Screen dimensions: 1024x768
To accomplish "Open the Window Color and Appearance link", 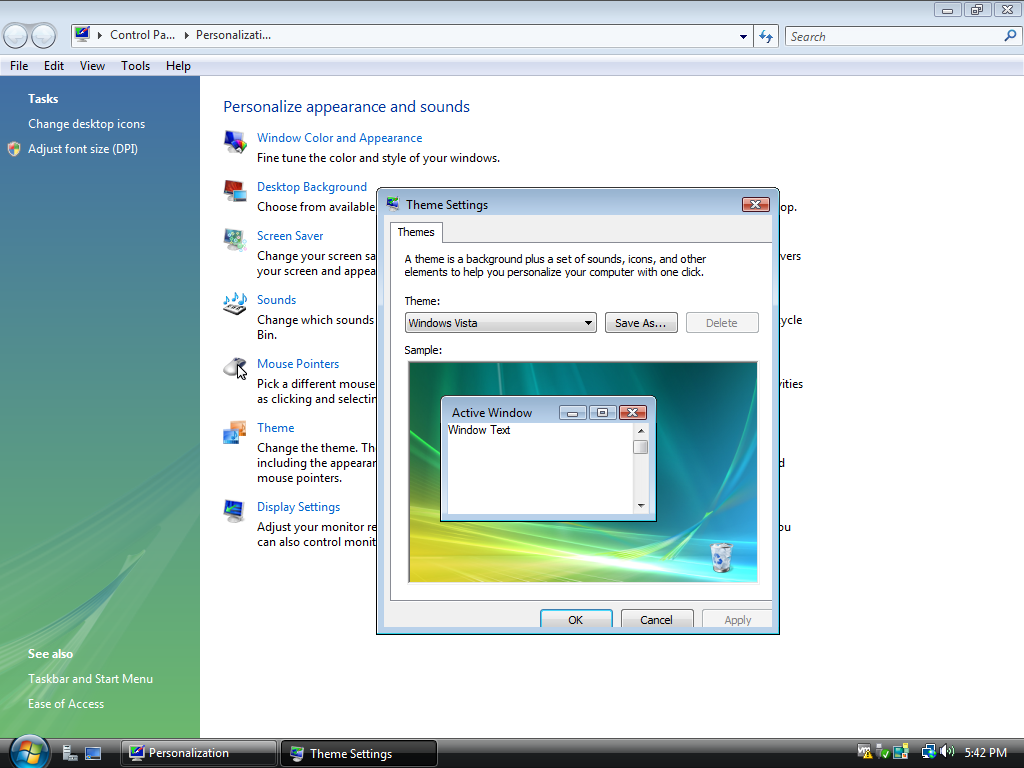I will [x=339, y=138].
